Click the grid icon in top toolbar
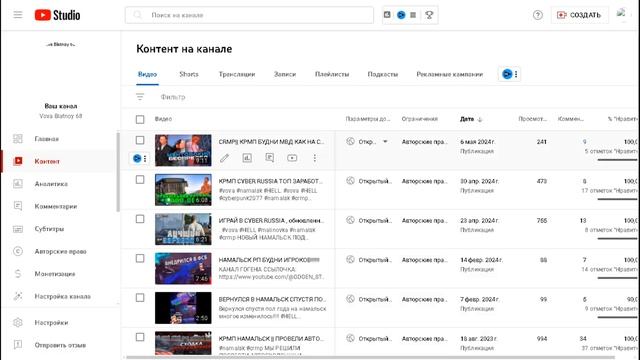This screenshot has width=640, height=360. click(x=413, y=15)
